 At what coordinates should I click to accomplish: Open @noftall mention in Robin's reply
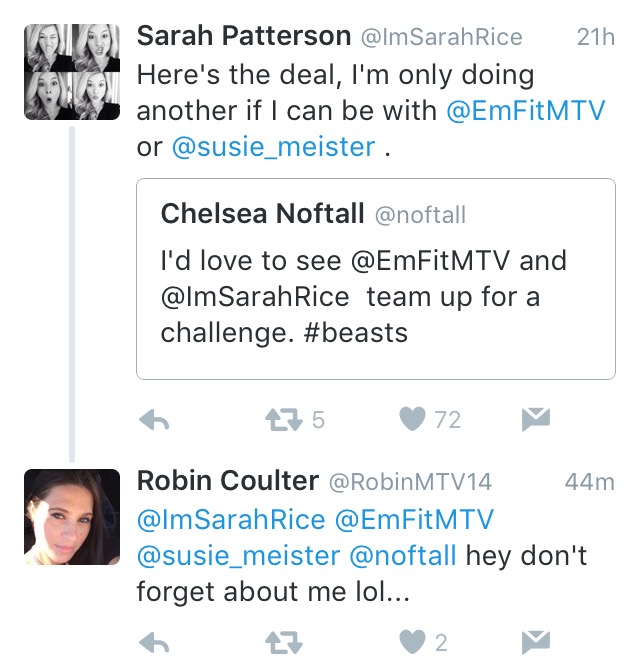point(403,556)
